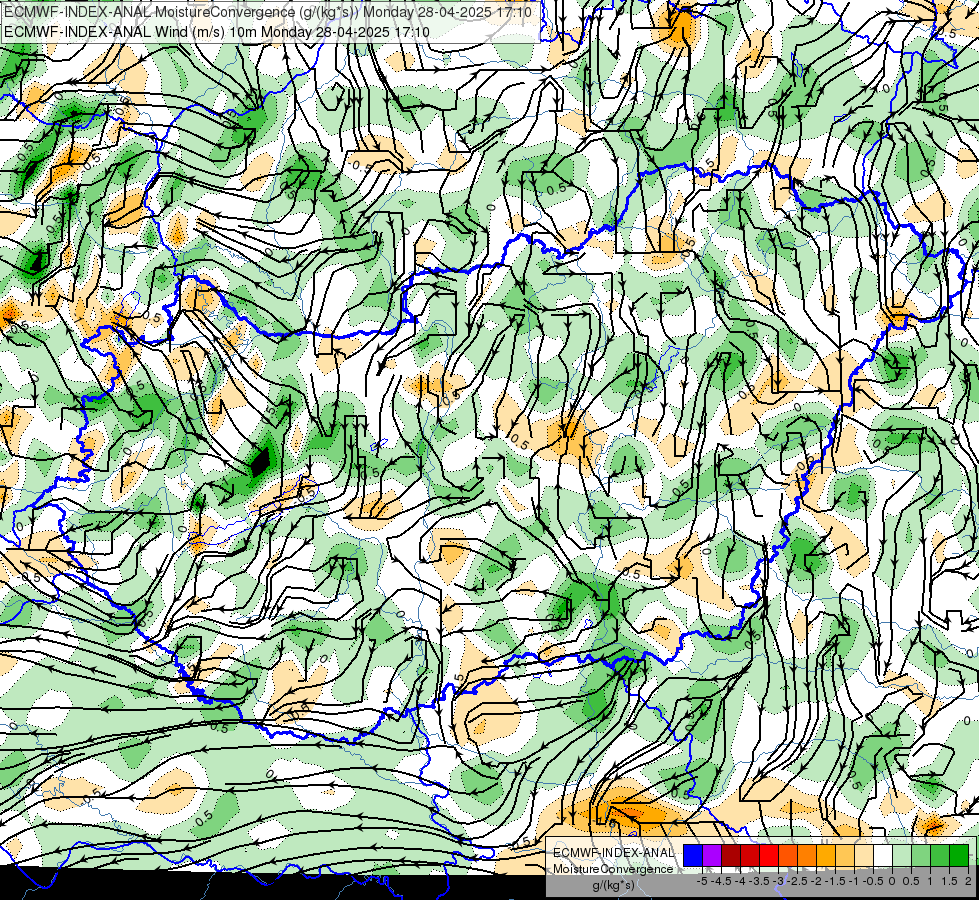Choose the pale peach swatch between -1 and -0.5
The image size is (979, 900).
(x=864, y=856)
